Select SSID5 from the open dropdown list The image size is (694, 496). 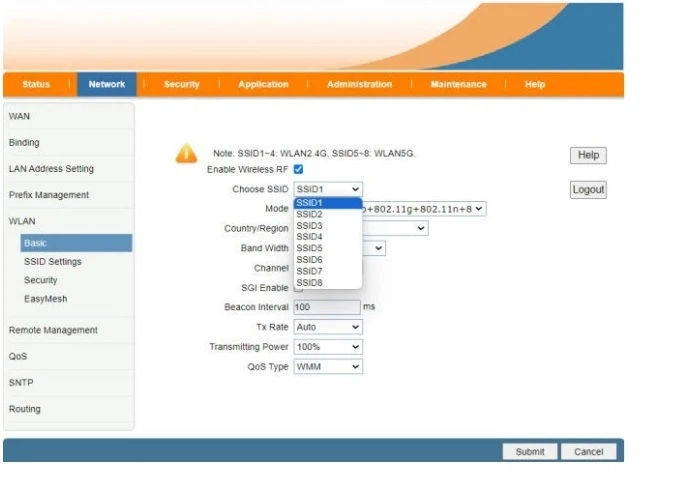click(x=309, y=248)
